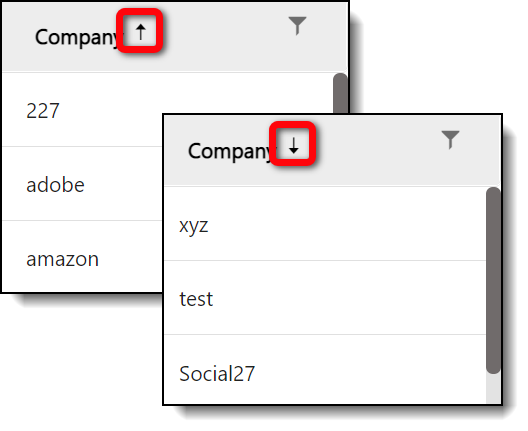
Task: Click empty header space between the up arrow and its filter
Action: click(225, 34)
